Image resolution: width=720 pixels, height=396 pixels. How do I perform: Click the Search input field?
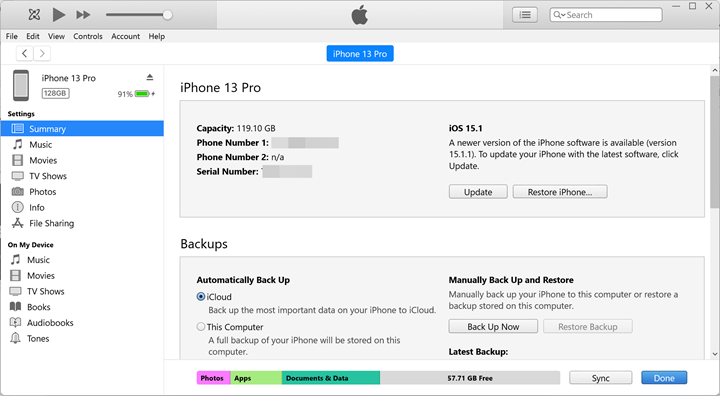click(606, 15)
